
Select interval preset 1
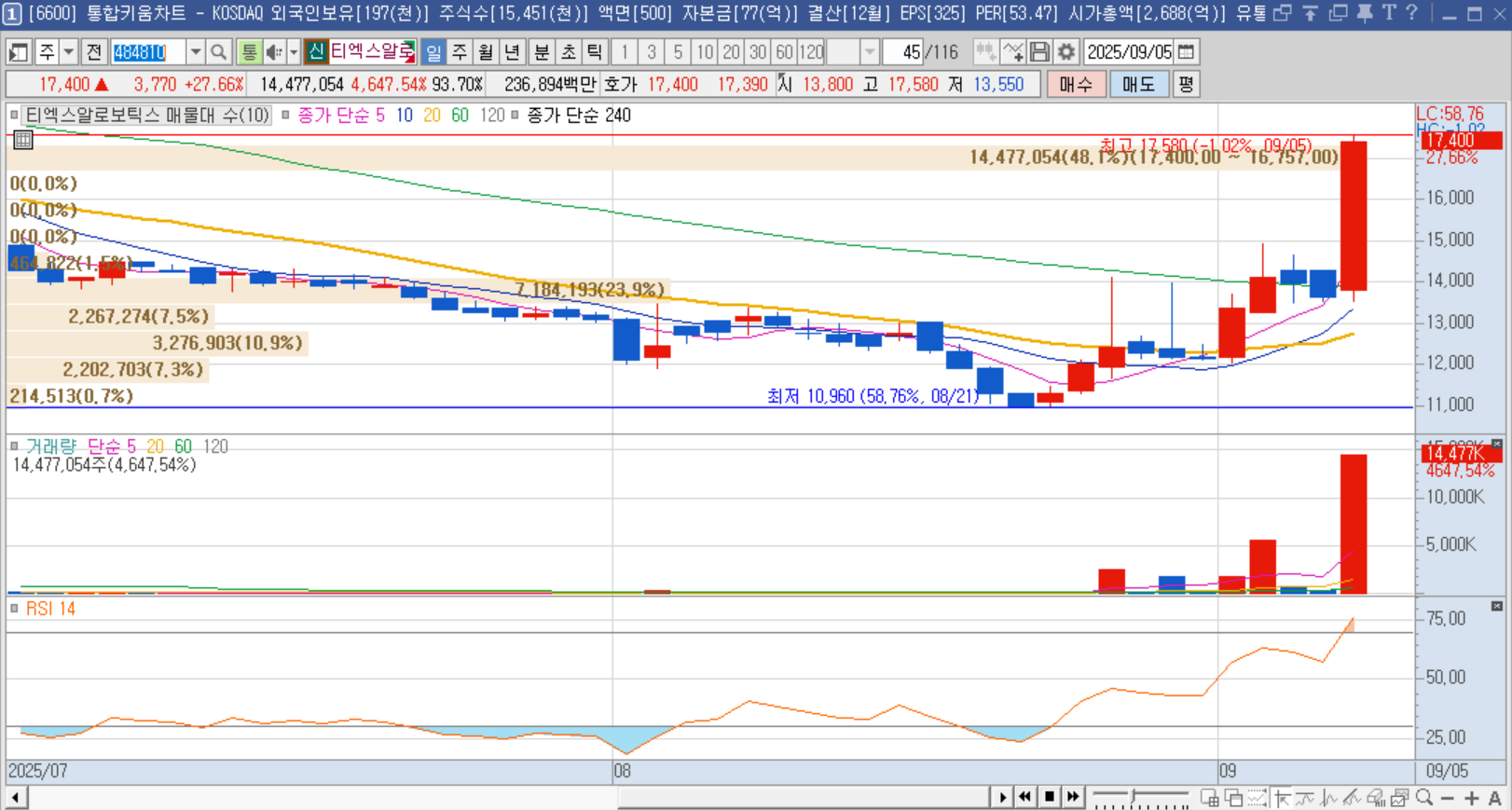pos(625,52)
